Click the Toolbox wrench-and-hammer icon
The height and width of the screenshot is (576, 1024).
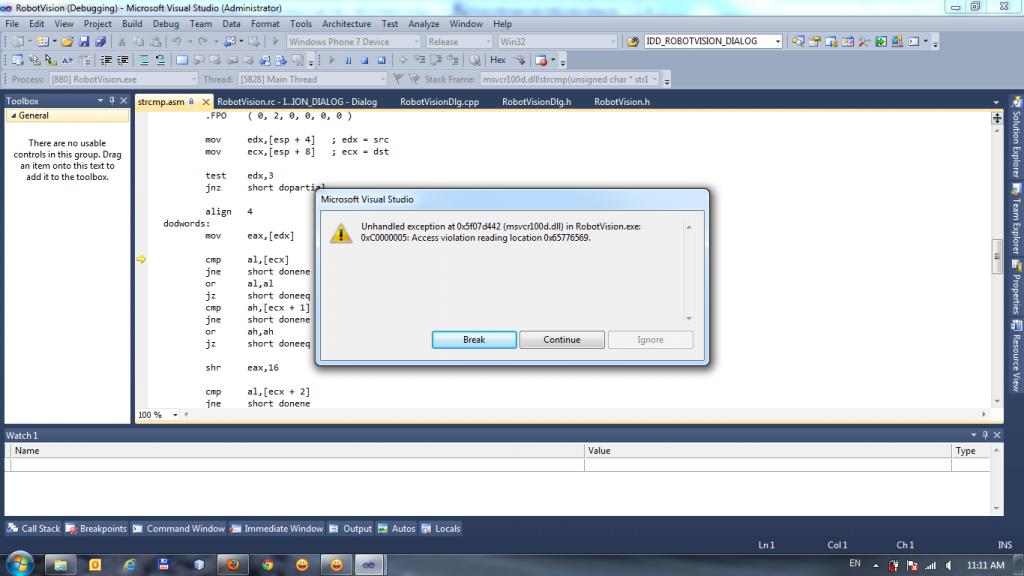tap(864, 41)
